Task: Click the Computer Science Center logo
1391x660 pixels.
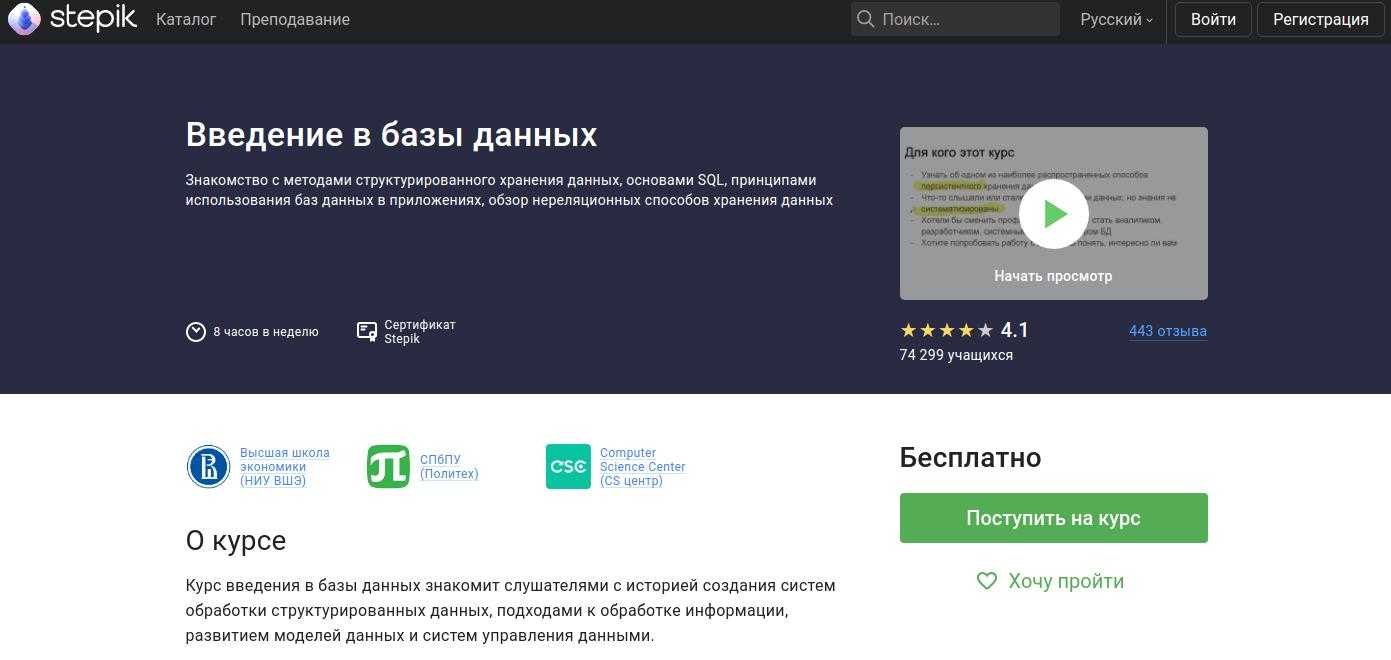Action: pos(568,467)
